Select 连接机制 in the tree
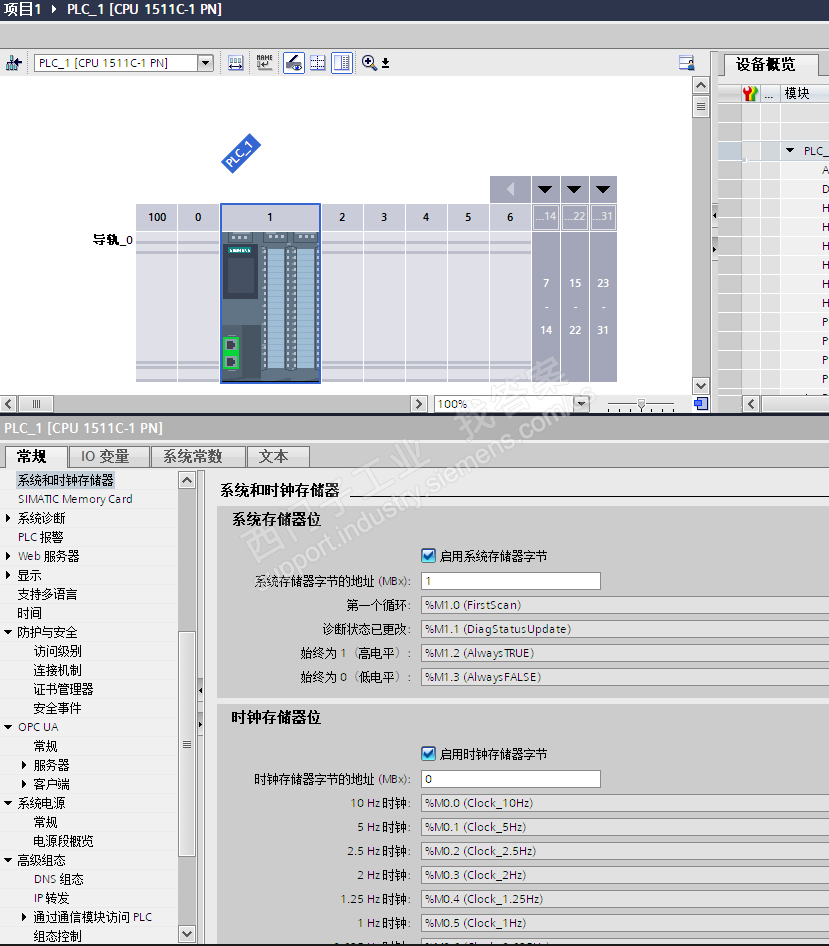The image size is (829, 946). [57, 670]
